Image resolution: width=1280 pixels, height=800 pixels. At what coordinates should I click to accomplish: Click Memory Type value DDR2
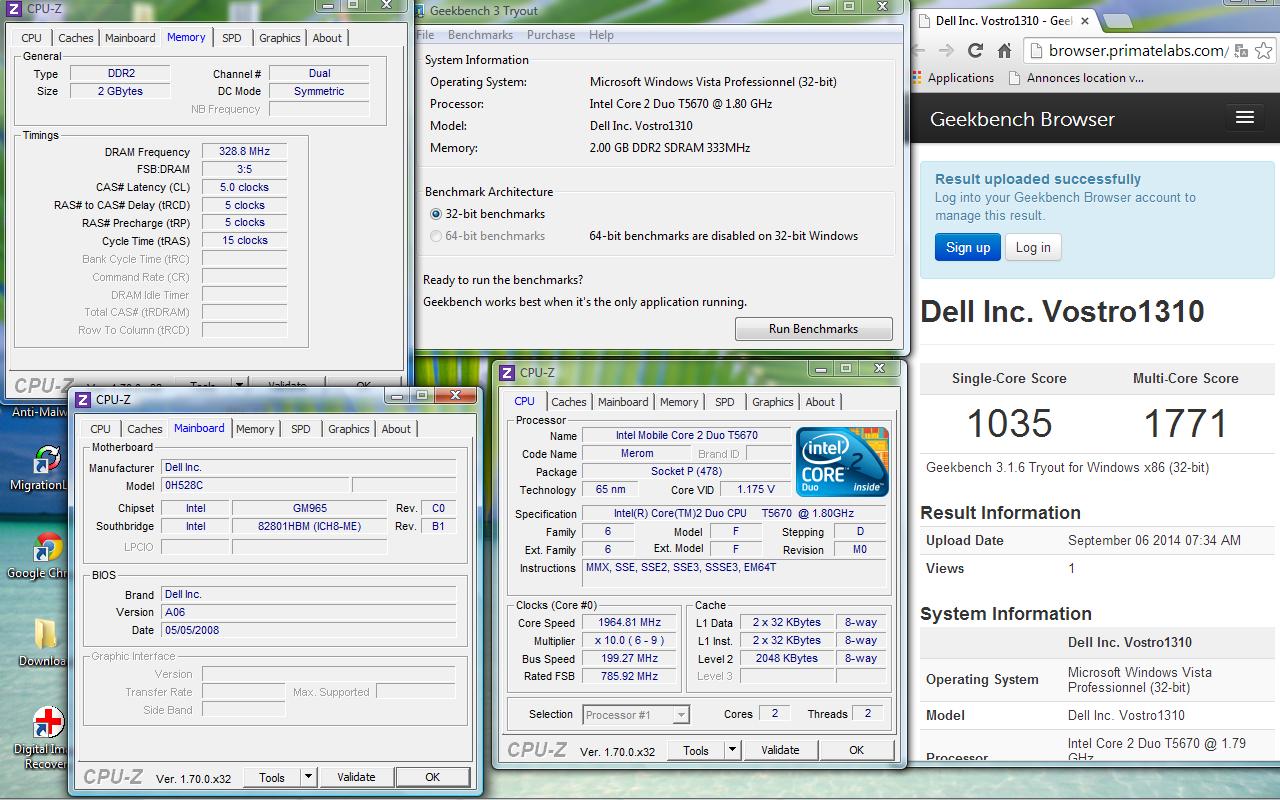(121, 74)
